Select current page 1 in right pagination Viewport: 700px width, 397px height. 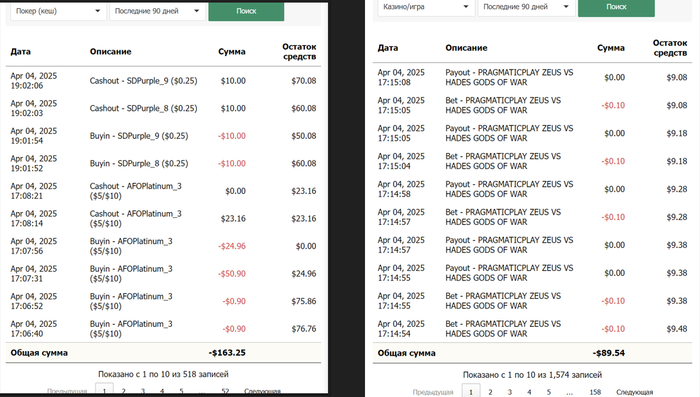[471, 392]
